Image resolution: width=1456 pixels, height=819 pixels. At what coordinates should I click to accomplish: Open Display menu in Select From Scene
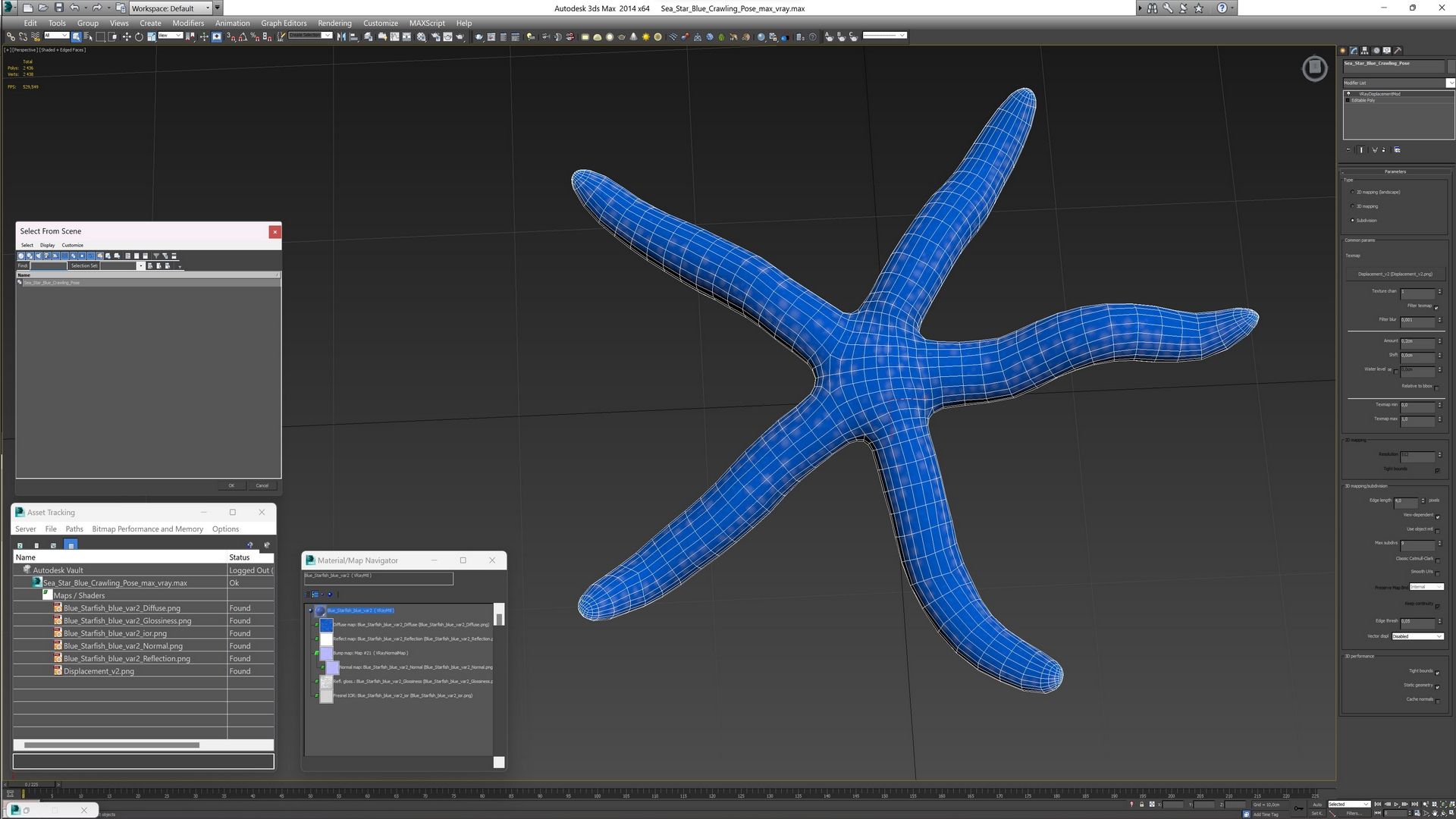[x=47, y=245]
